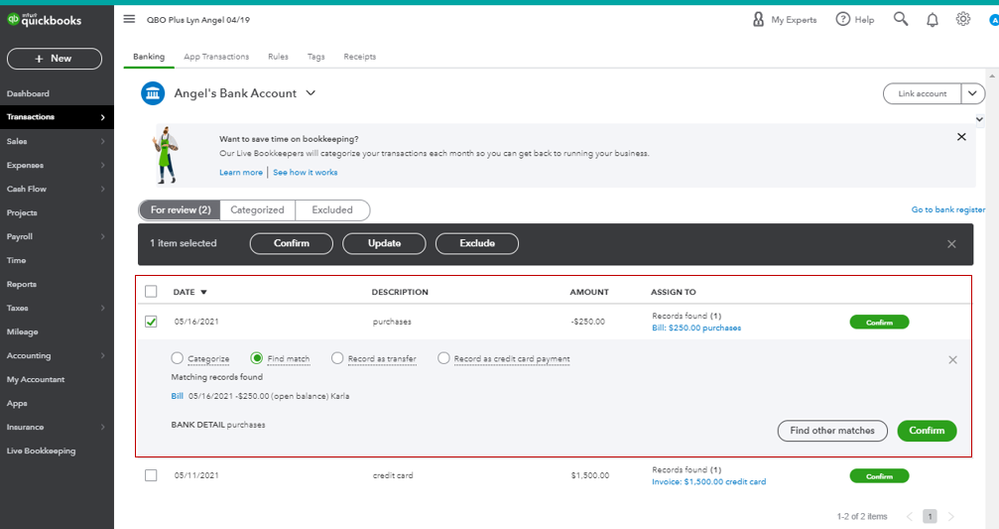Open the Receipts tab
The height and width of the screenshot is (529, 999).
(x=360, y=57)
